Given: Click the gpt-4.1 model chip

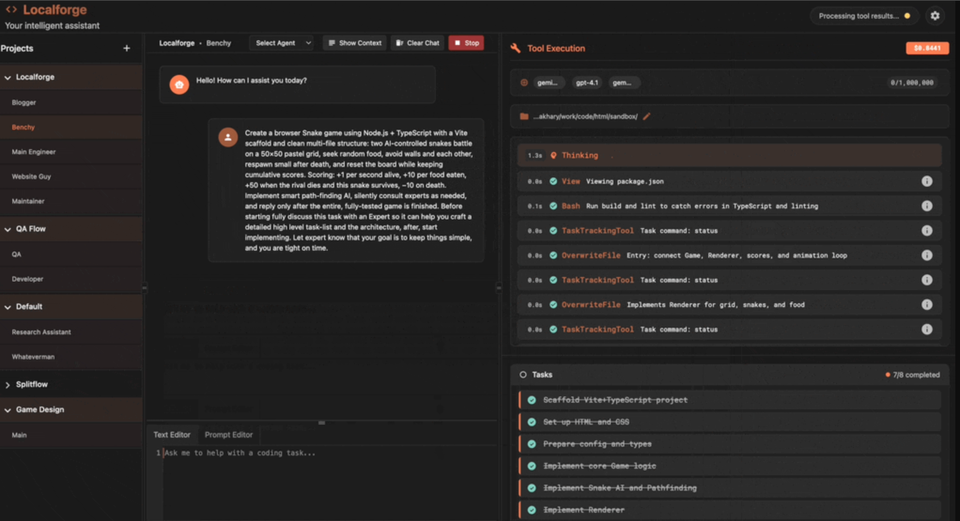Looking at the screenshot, I should click(x=587, y=83).
